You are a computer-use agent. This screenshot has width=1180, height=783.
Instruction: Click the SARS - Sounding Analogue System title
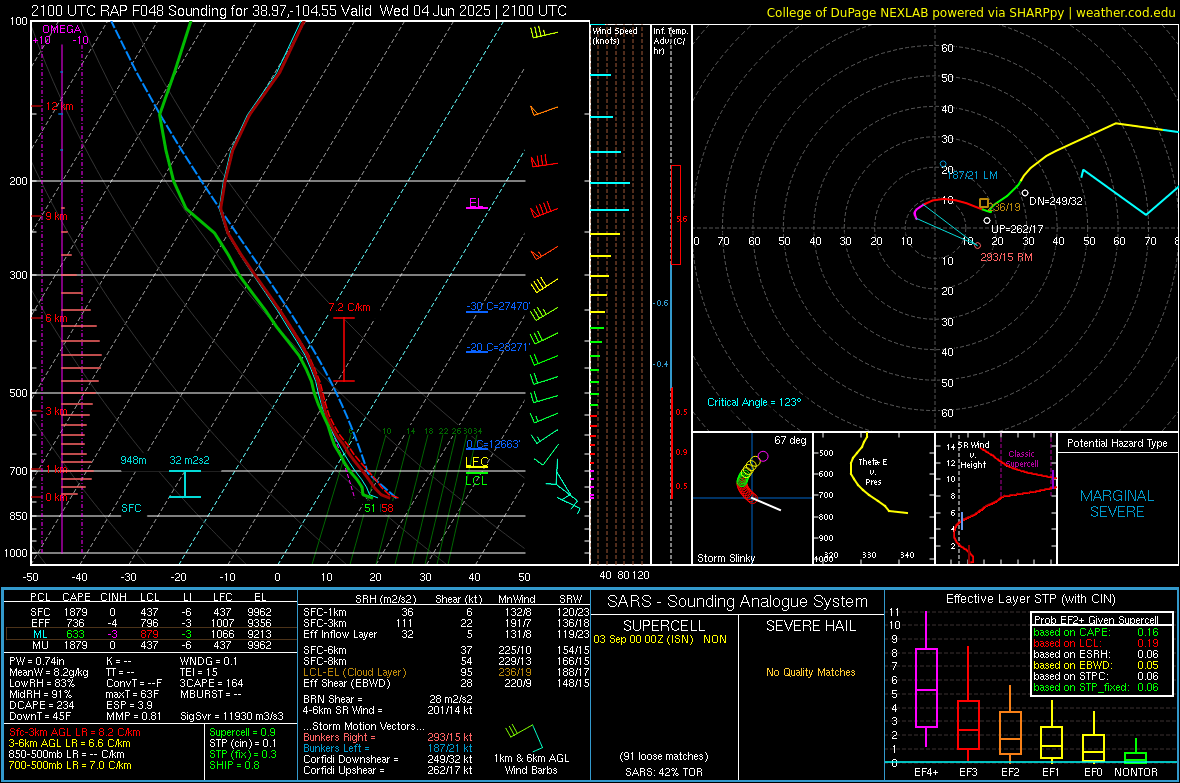click(738, 602)
